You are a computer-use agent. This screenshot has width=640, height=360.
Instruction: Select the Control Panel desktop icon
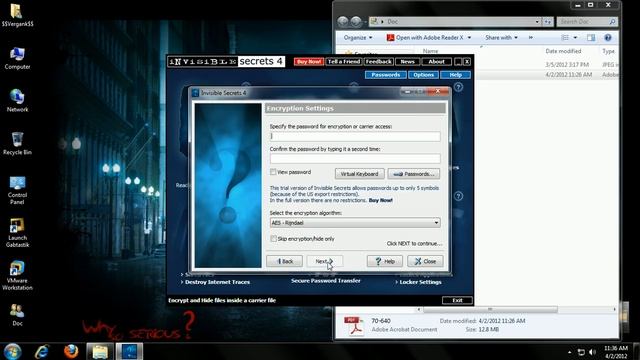pyautogui.click(x=17, y=190)
